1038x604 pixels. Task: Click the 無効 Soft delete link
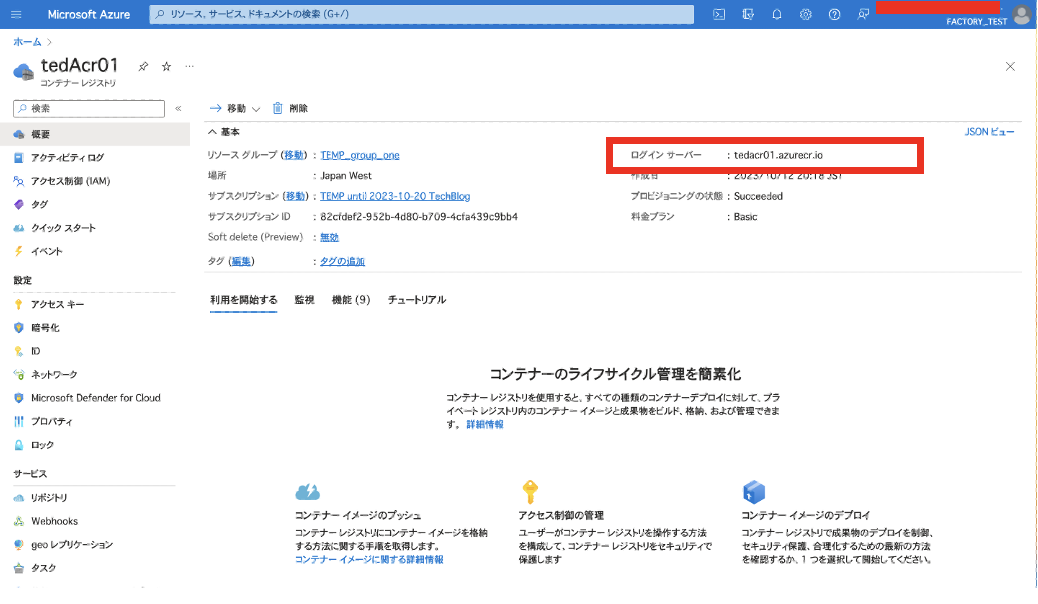click(330, 237)
